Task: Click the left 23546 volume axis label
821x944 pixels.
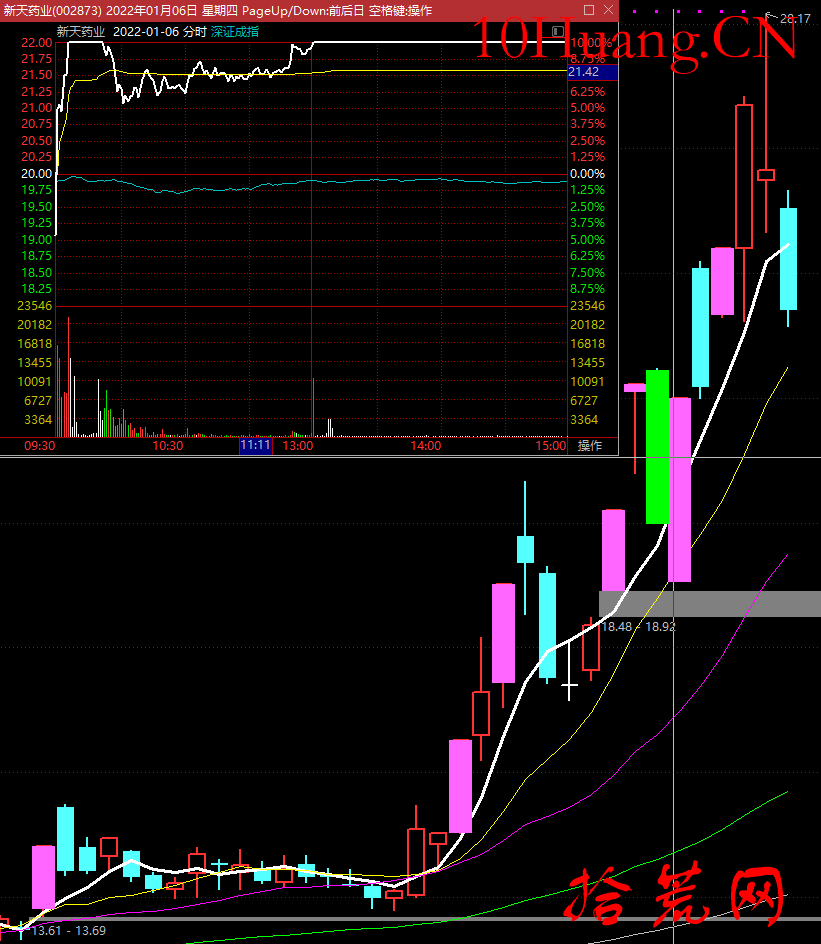Action: point(36,306)
